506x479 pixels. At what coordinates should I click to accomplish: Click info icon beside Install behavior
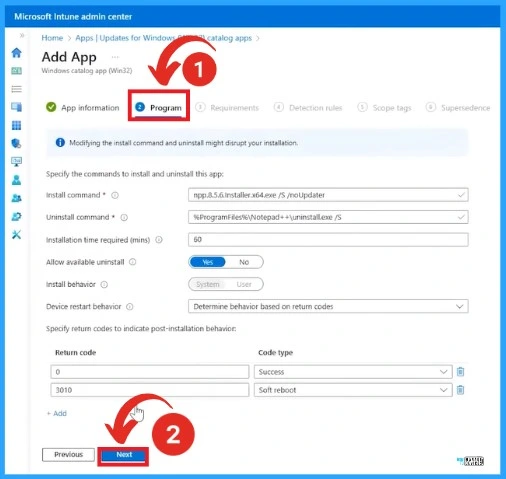coord(104,284)
